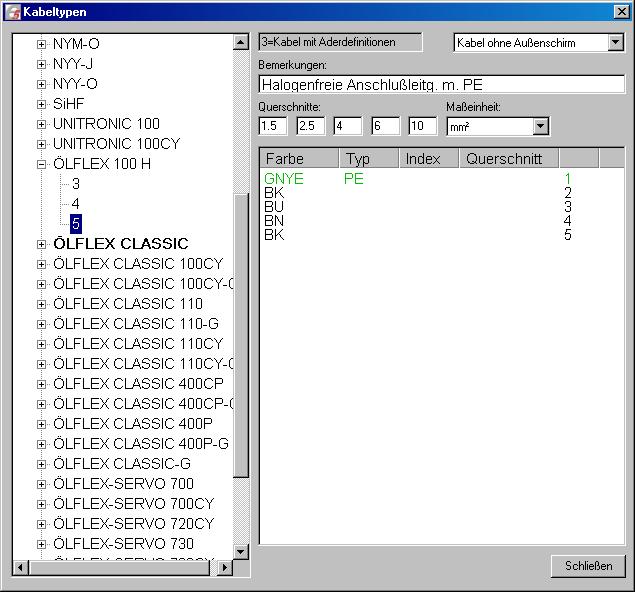
Task: Sort by the Querschnitt column header
Action: pyautogui.click(x=509, y=158)
